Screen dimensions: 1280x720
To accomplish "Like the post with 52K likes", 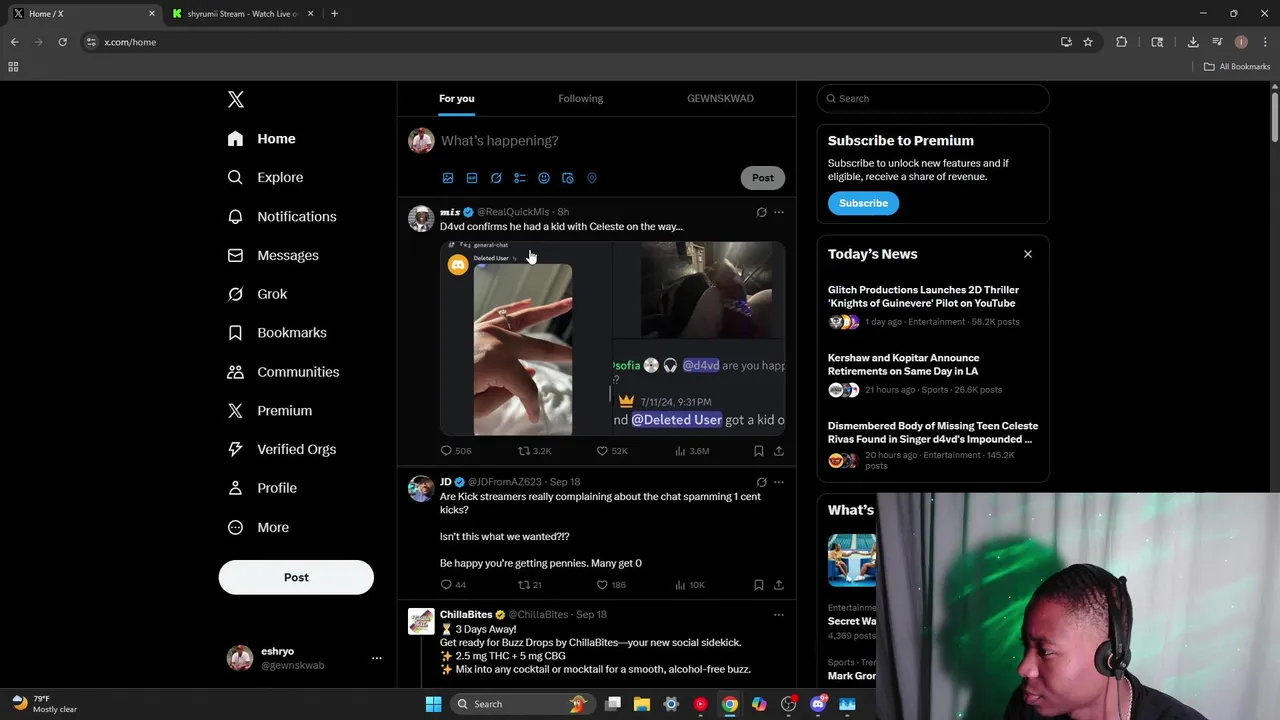I will click(612, 451).
